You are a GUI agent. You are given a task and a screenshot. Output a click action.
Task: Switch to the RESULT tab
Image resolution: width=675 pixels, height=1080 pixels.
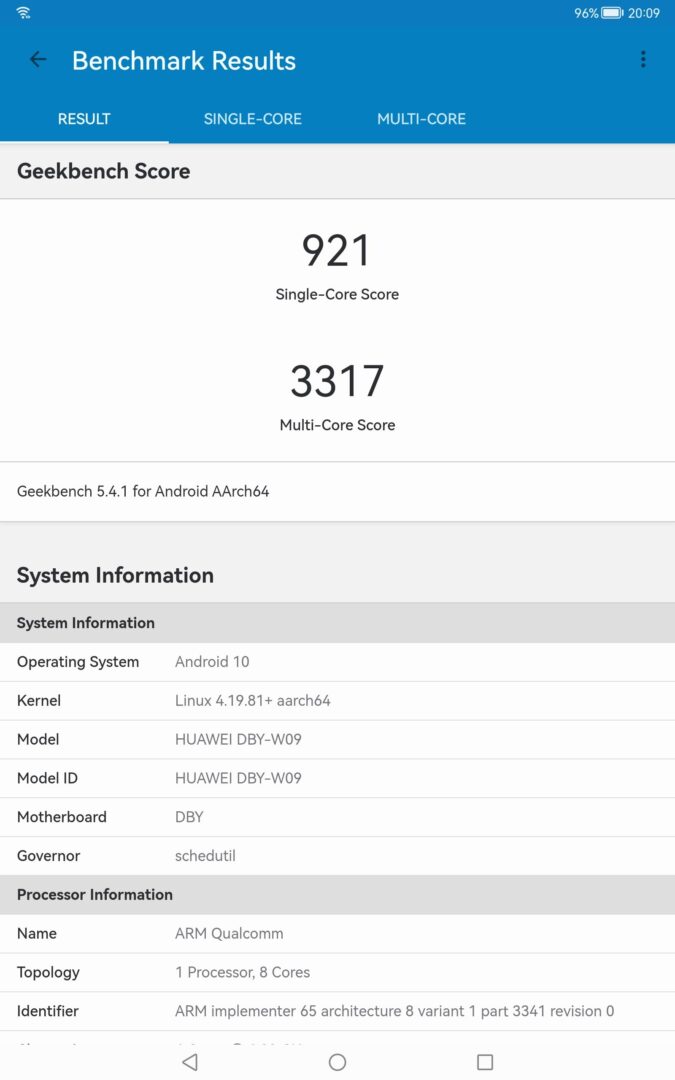pyautogui.click(x=84, y=118)
